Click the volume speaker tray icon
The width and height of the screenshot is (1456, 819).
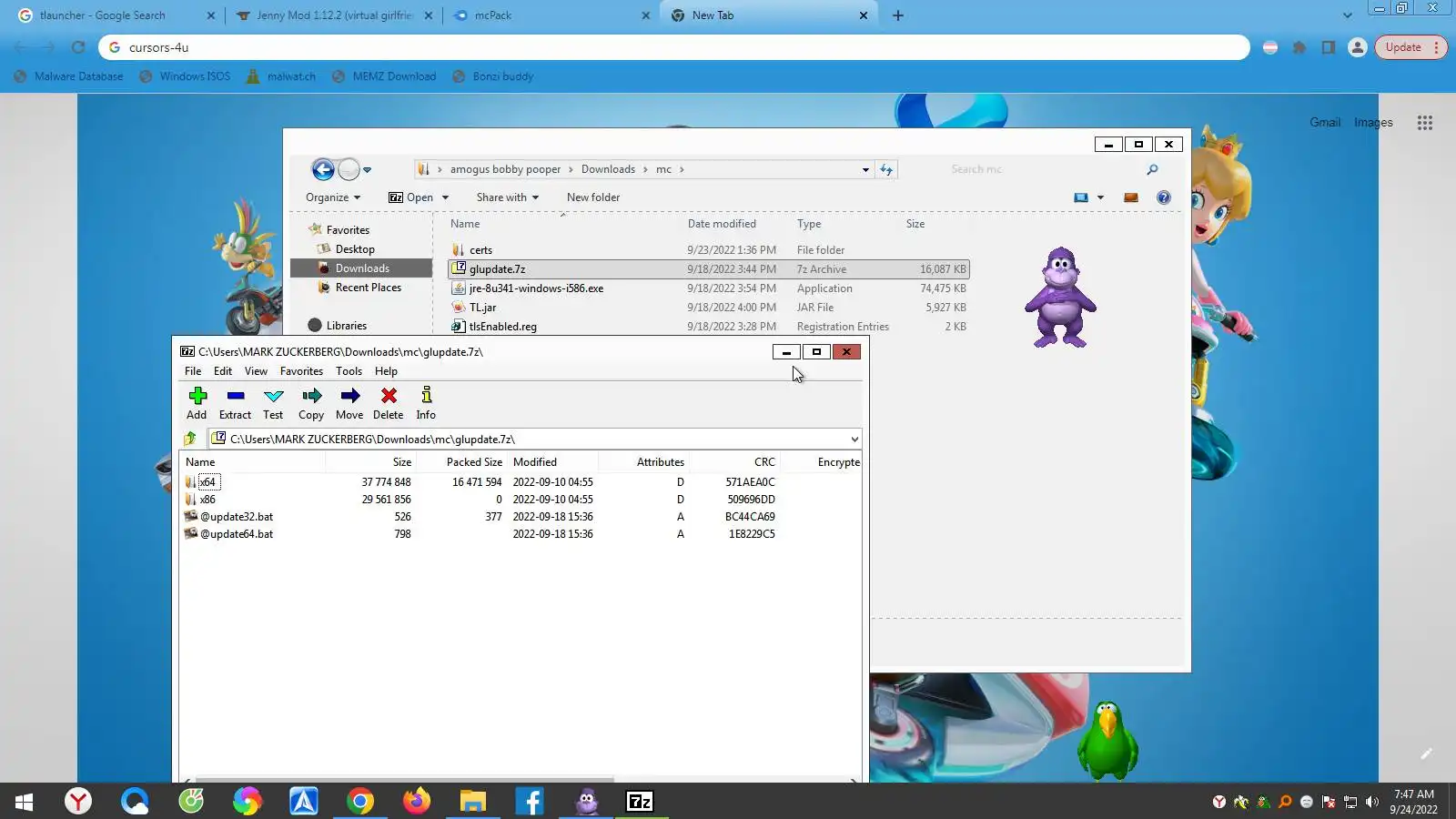[x=1372, y=802]
